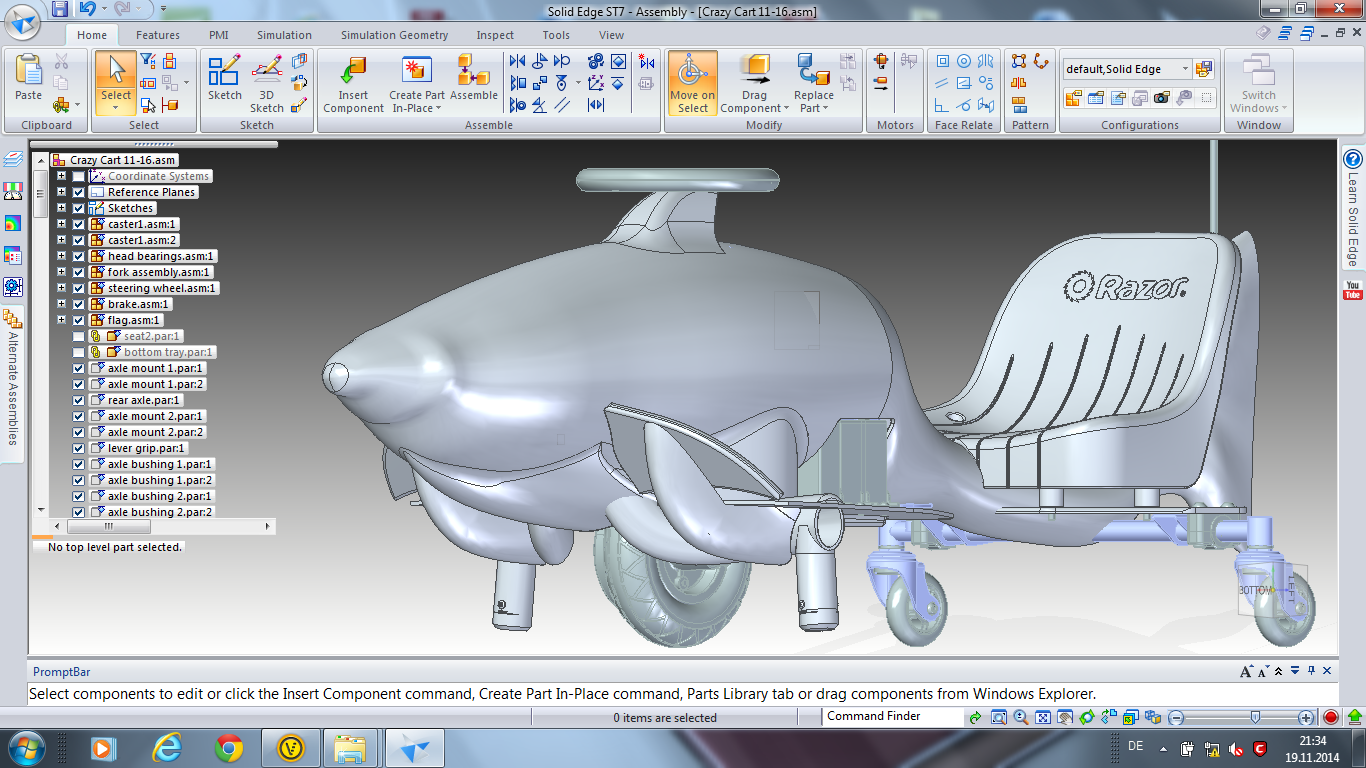Expand the fork assembly.asm:1 node
This screenshot has height=768, width=1366.
61,272
